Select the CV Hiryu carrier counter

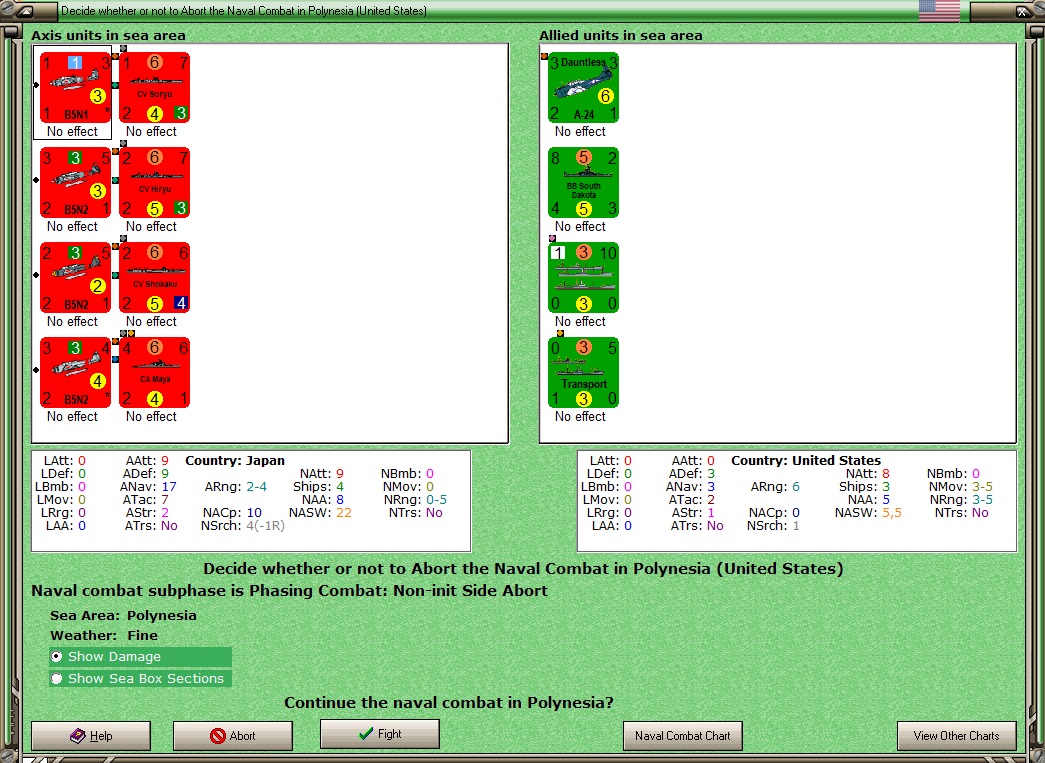155,183
